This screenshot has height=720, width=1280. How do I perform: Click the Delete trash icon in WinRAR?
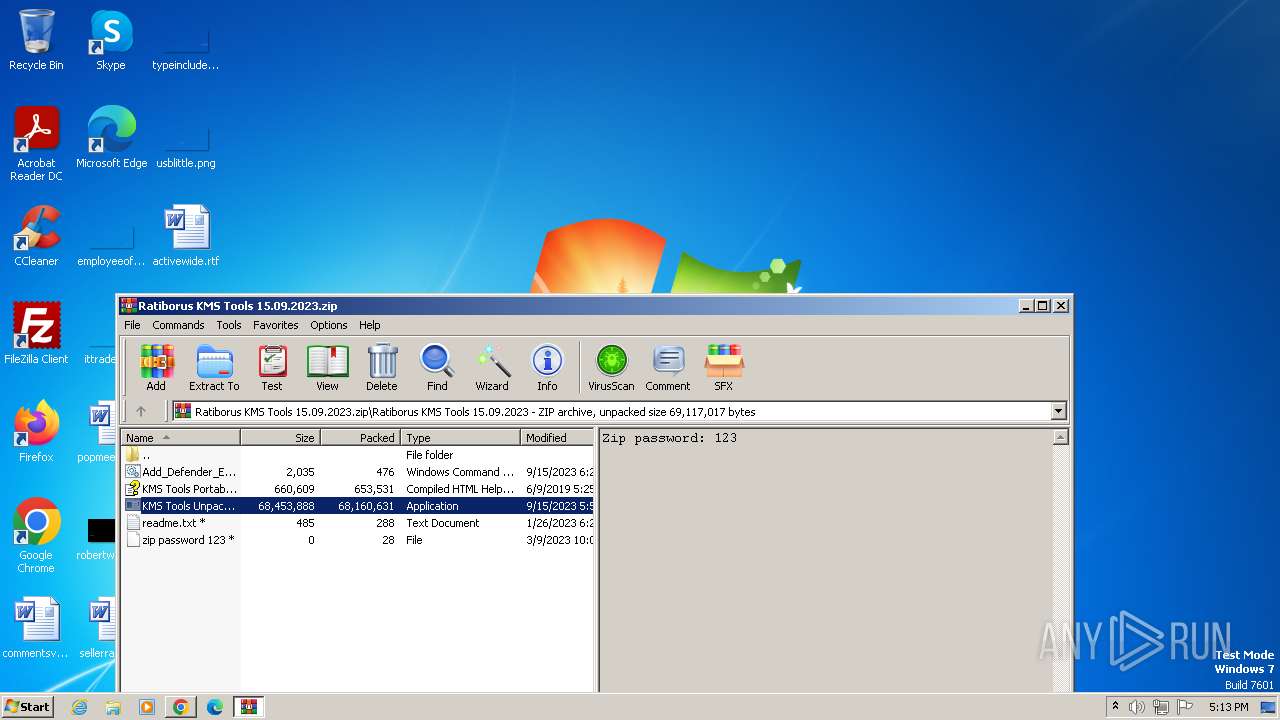pyautogui.click(x=381, y=367)
